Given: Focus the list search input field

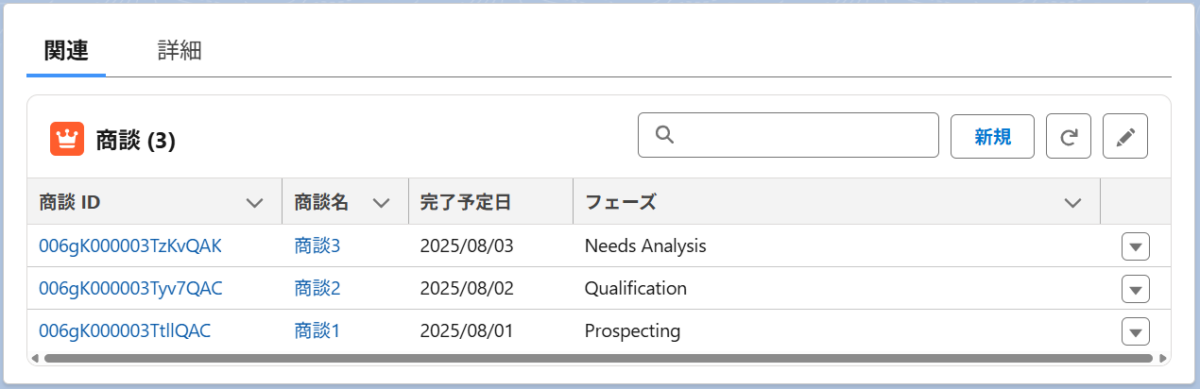Looking at the screenshot, I should click(788, 135).
